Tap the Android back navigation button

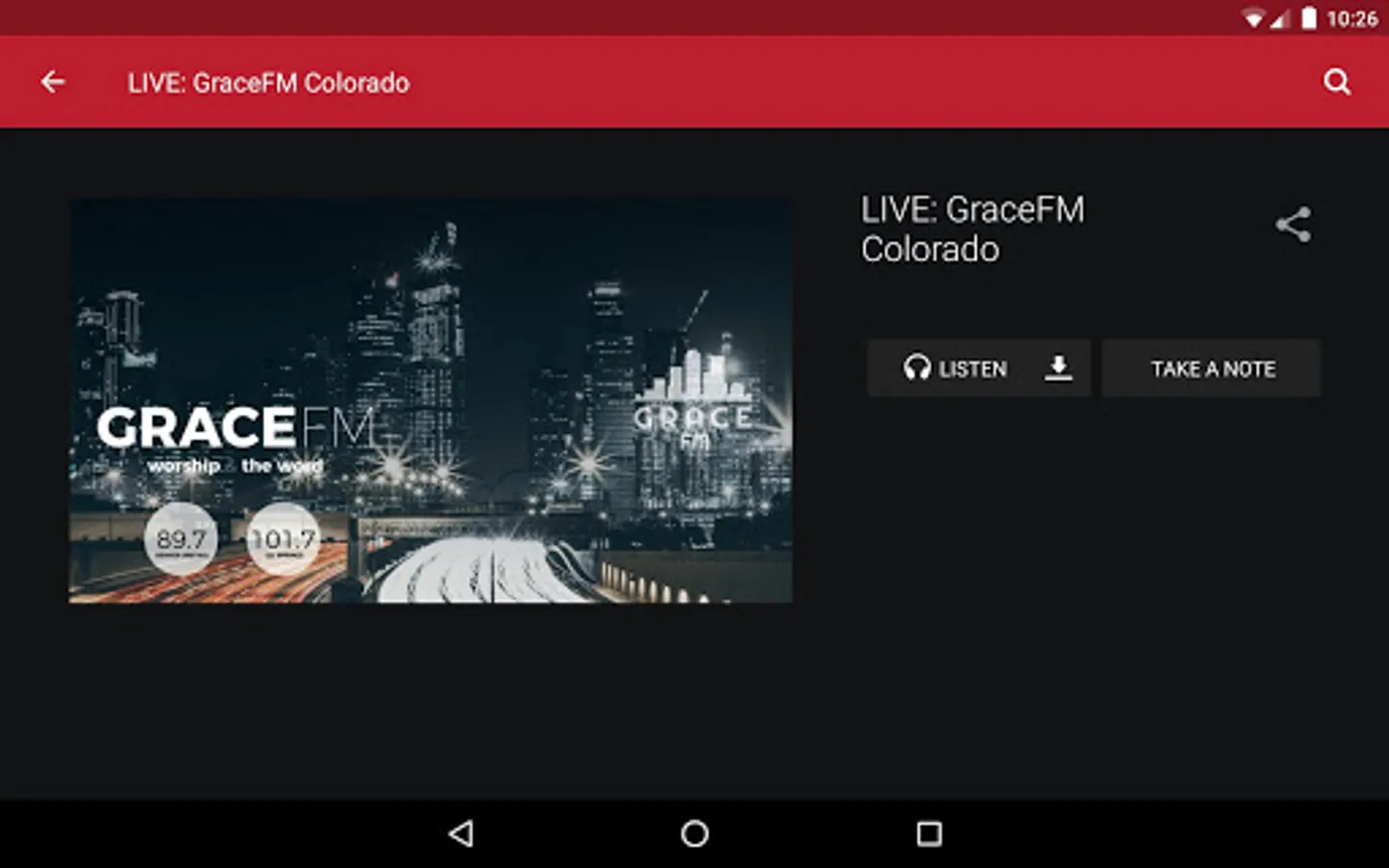(x=461, y=833)
